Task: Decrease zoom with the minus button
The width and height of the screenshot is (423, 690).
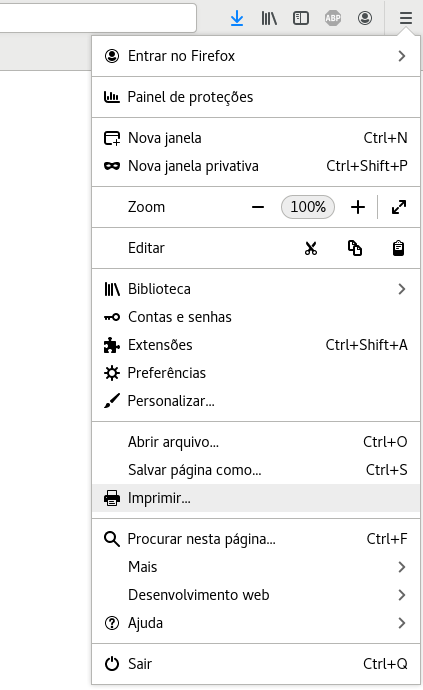Action: click(258, 207)
